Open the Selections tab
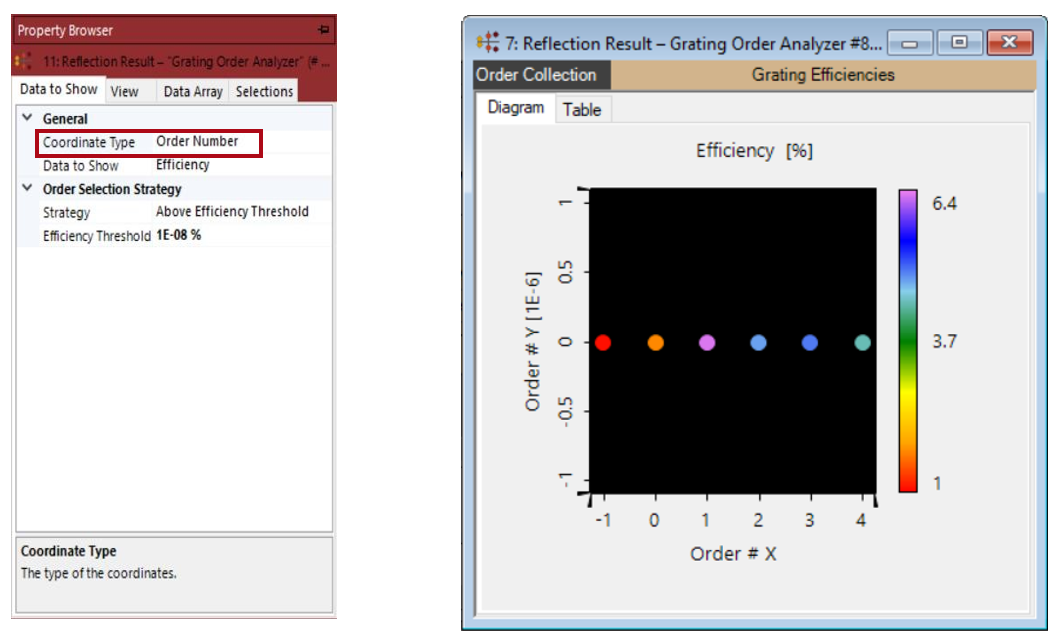1060x643 pixels. [264, 91]
